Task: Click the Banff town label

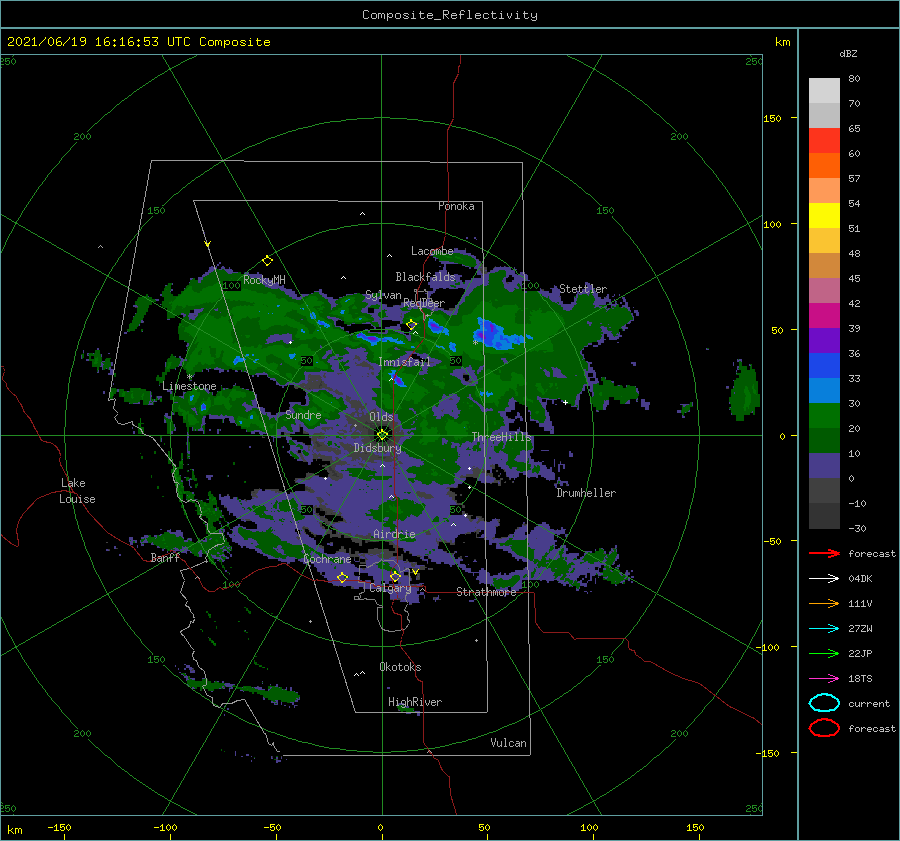Action: click(x=165, y=557)
